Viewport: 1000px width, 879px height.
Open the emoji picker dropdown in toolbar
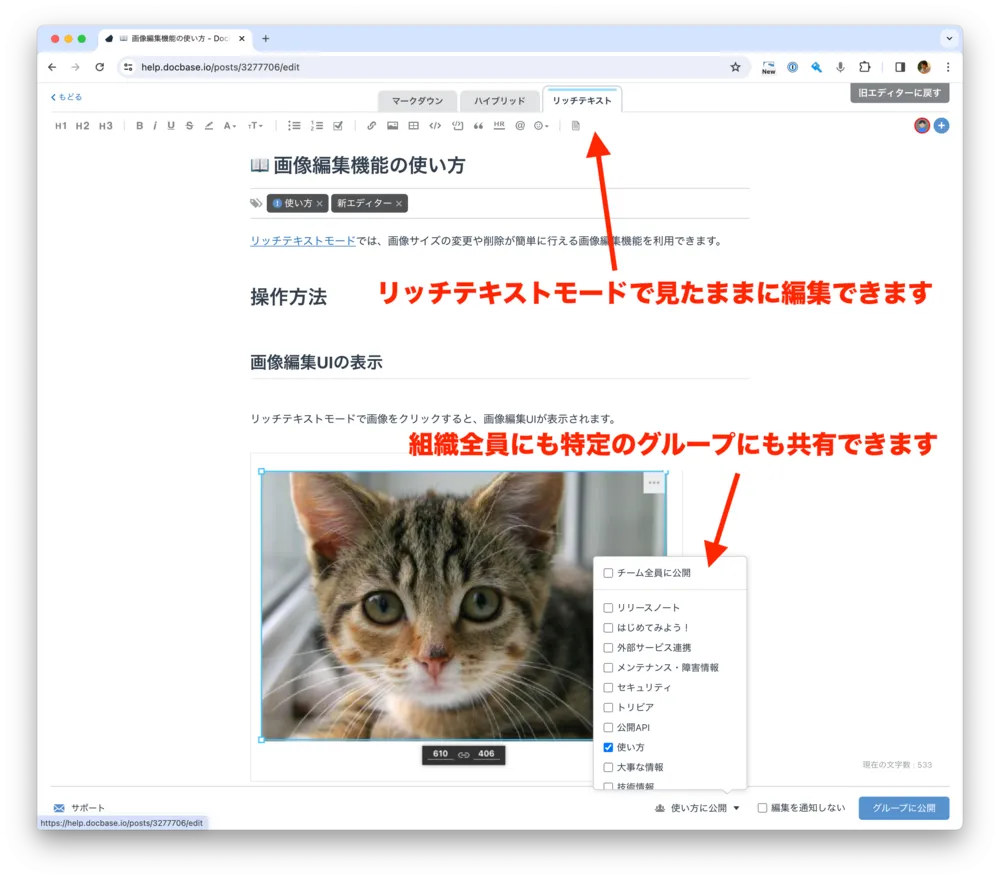(x=541, y=126)
